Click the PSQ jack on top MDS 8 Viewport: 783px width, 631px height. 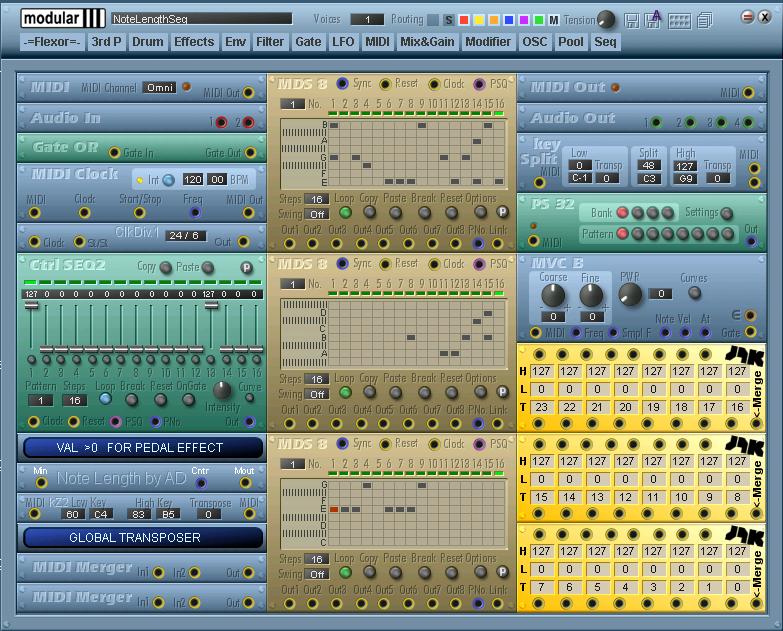coord(479,84)
